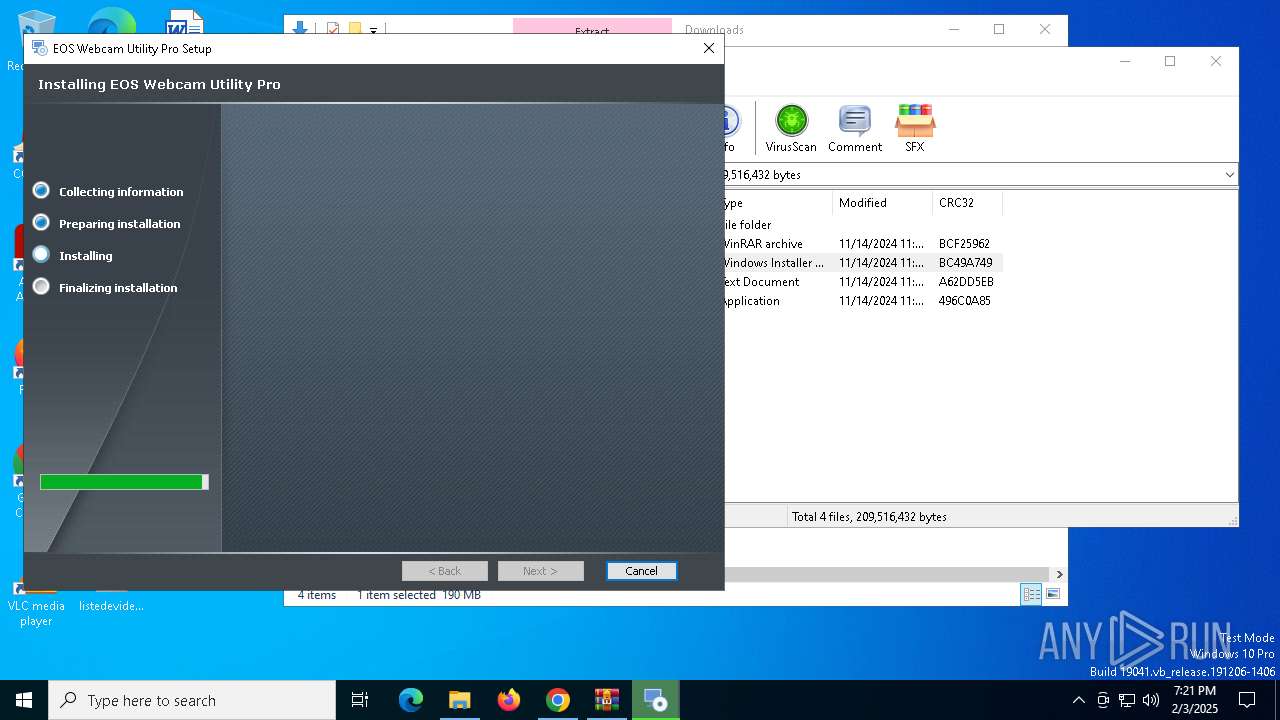Open the Windows Start menu

(24, 700)
